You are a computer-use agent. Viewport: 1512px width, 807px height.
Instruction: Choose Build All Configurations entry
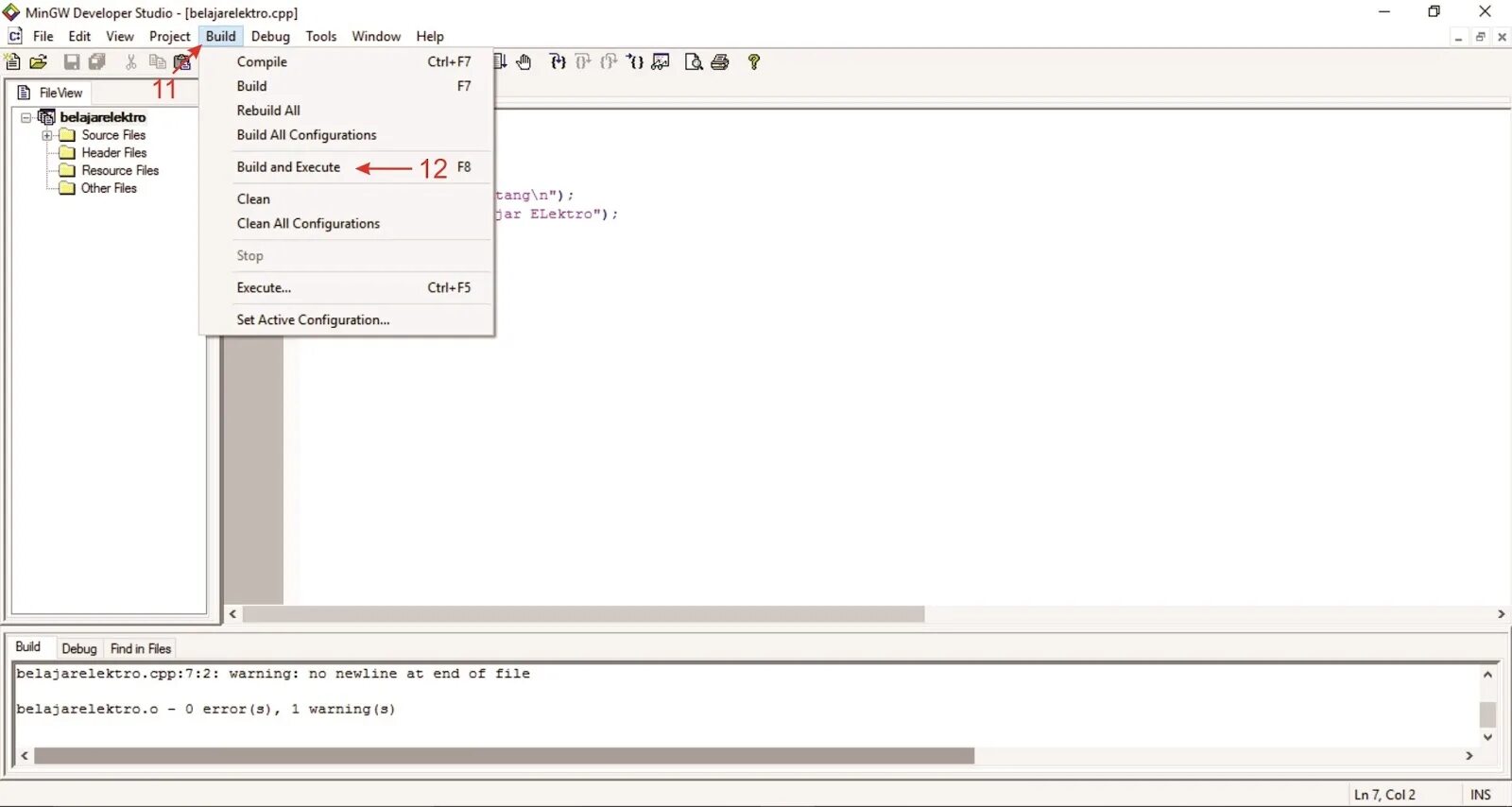coord(347,135)
